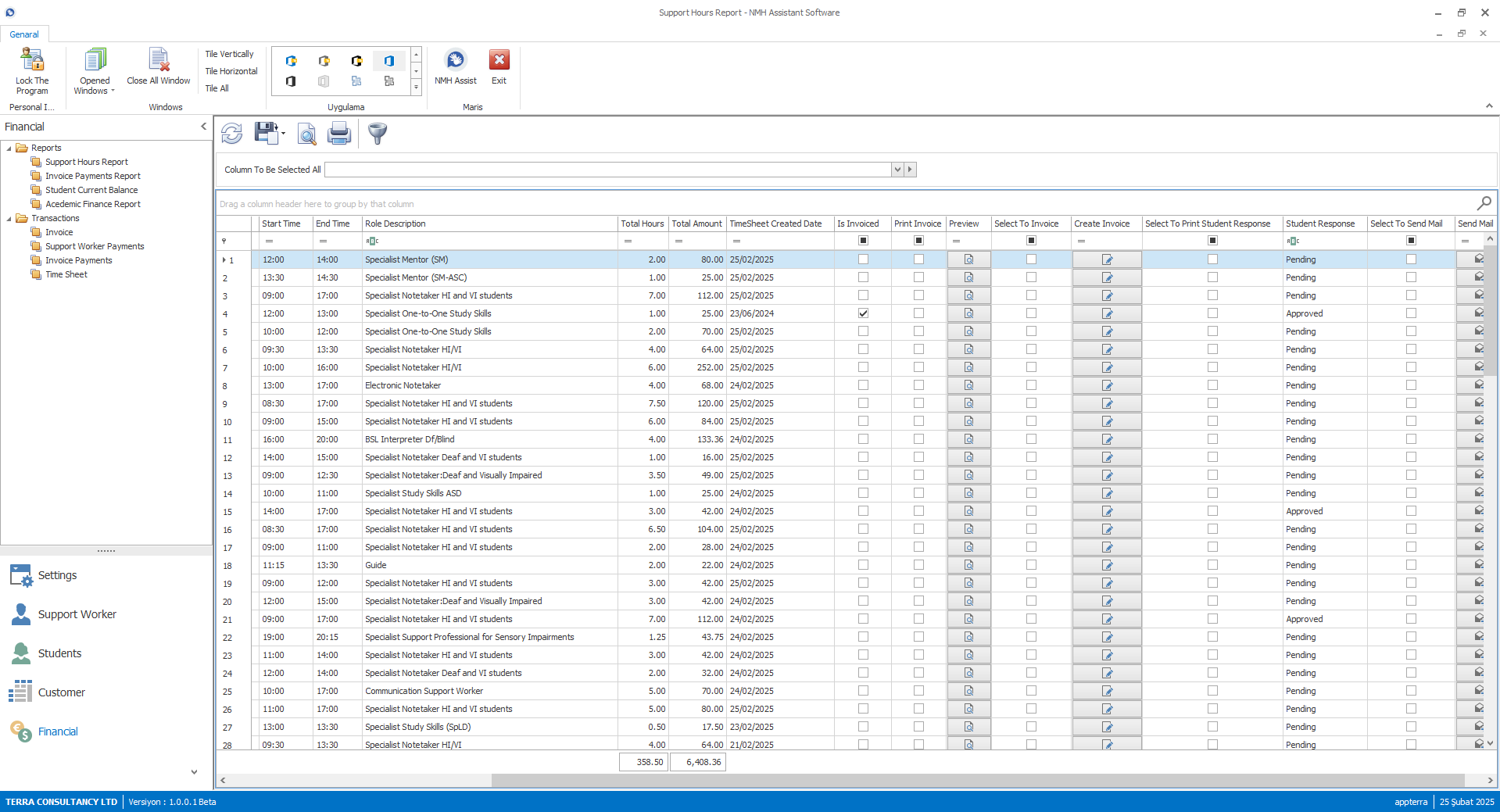Preview row 8 Electronic Notetaker entry
1500x812 pixels.
(968, 385)
